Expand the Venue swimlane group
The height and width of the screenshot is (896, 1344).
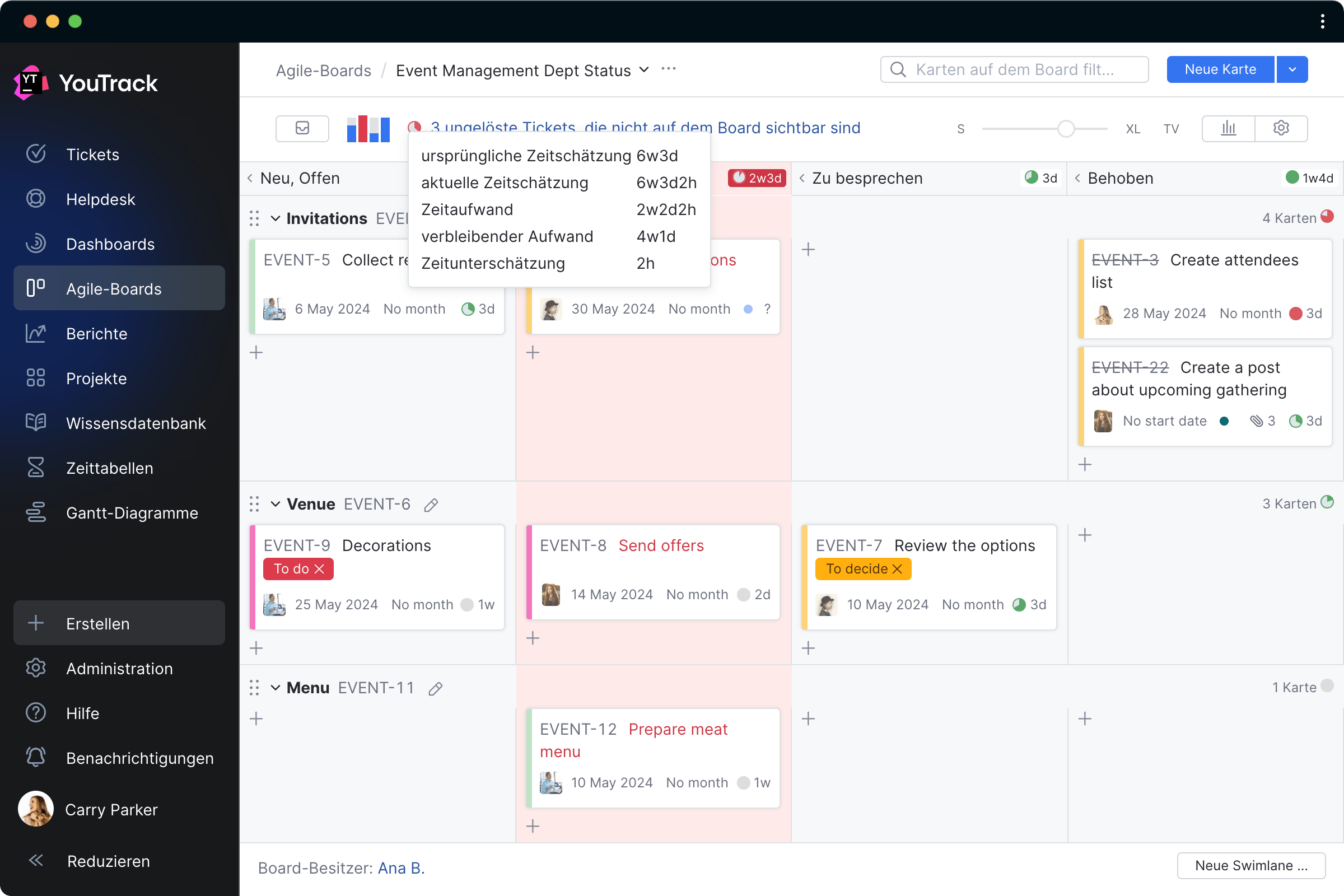[x=276, y=504]
